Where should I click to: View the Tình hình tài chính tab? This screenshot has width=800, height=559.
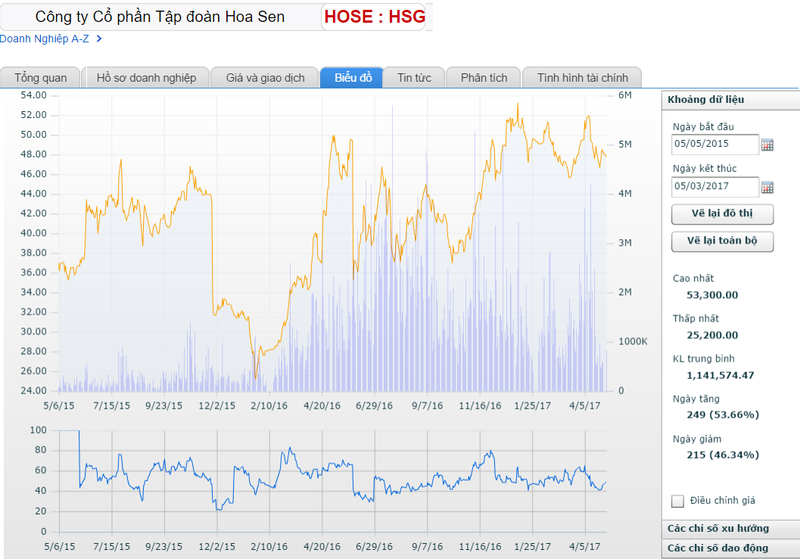click(582, 78)
